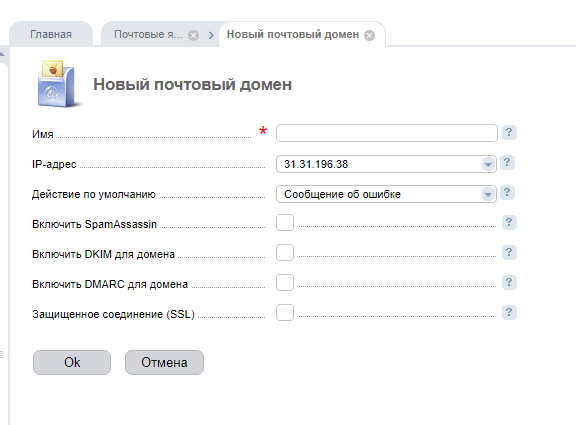Viewport: 576px width, 425px height.
Task: Open the Сообщение об ошибке dropdown
Action: [x=386, y=194]
